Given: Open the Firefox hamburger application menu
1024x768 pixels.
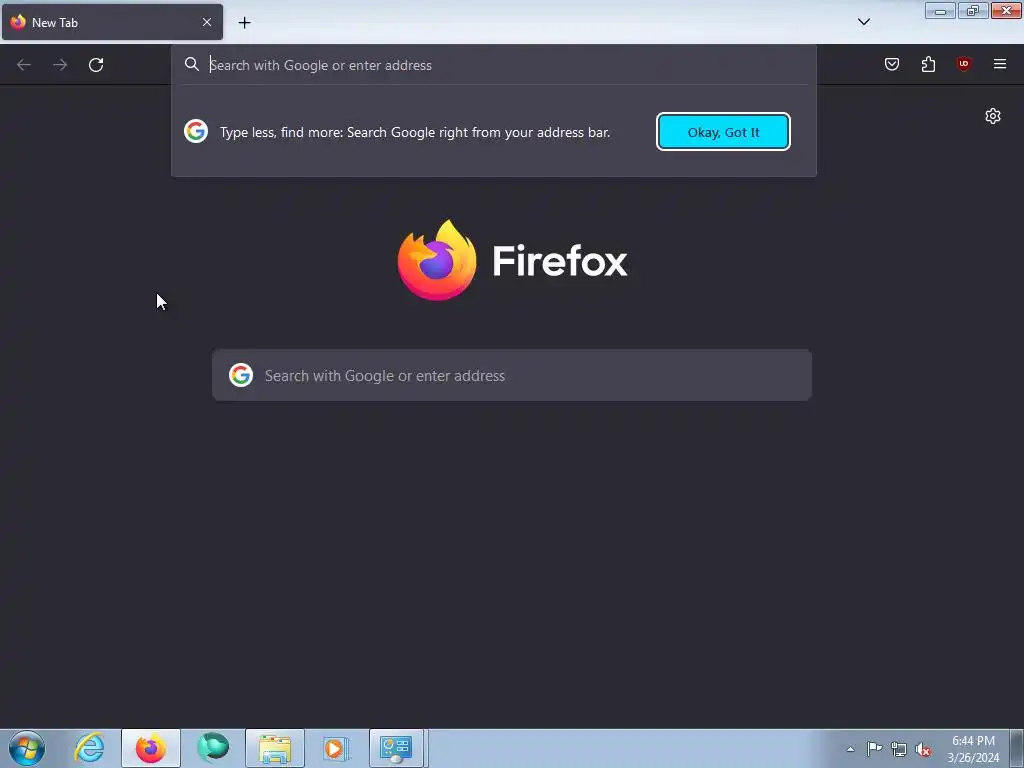Looking at the screenshot, I should coord(1000,64).
